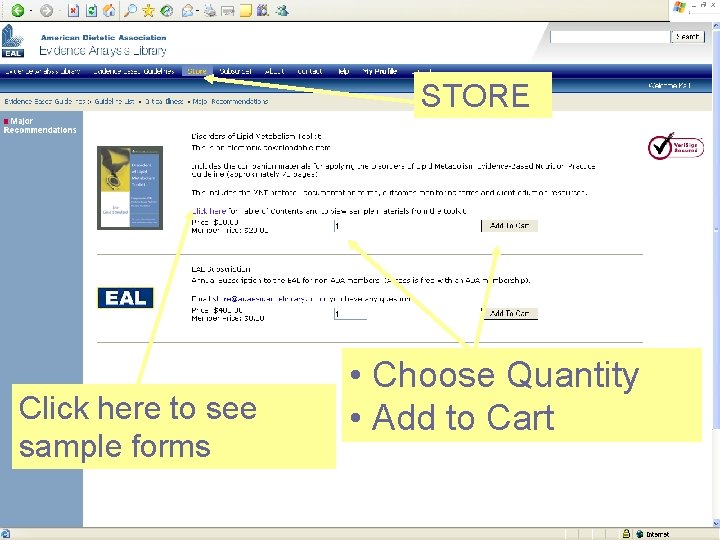
Task: Click the American Dietetic Association header title
Action: pos(103,38)
